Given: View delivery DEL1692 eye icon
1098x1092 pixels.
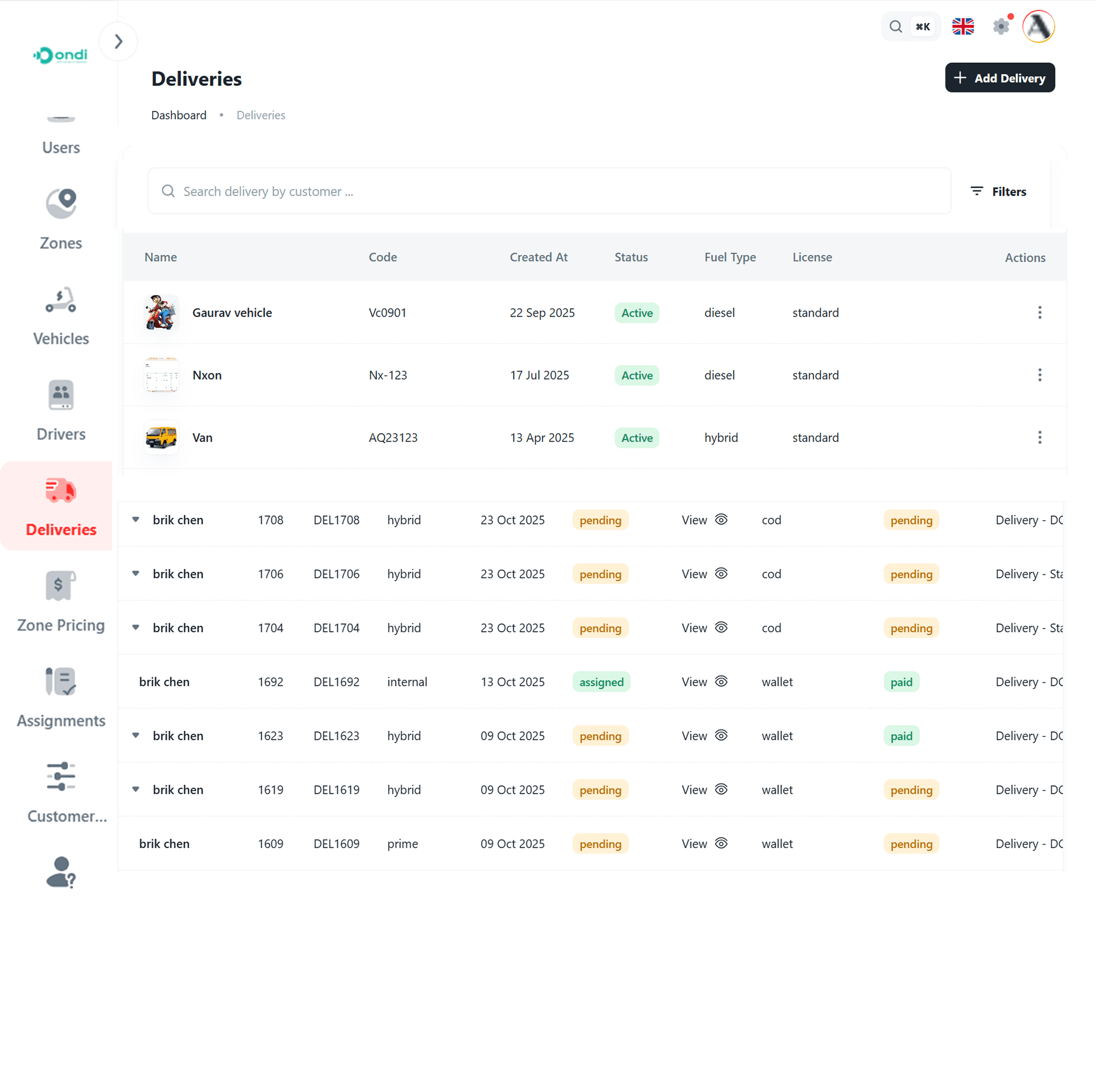Looking at the screenshot, I should point(721,681).
